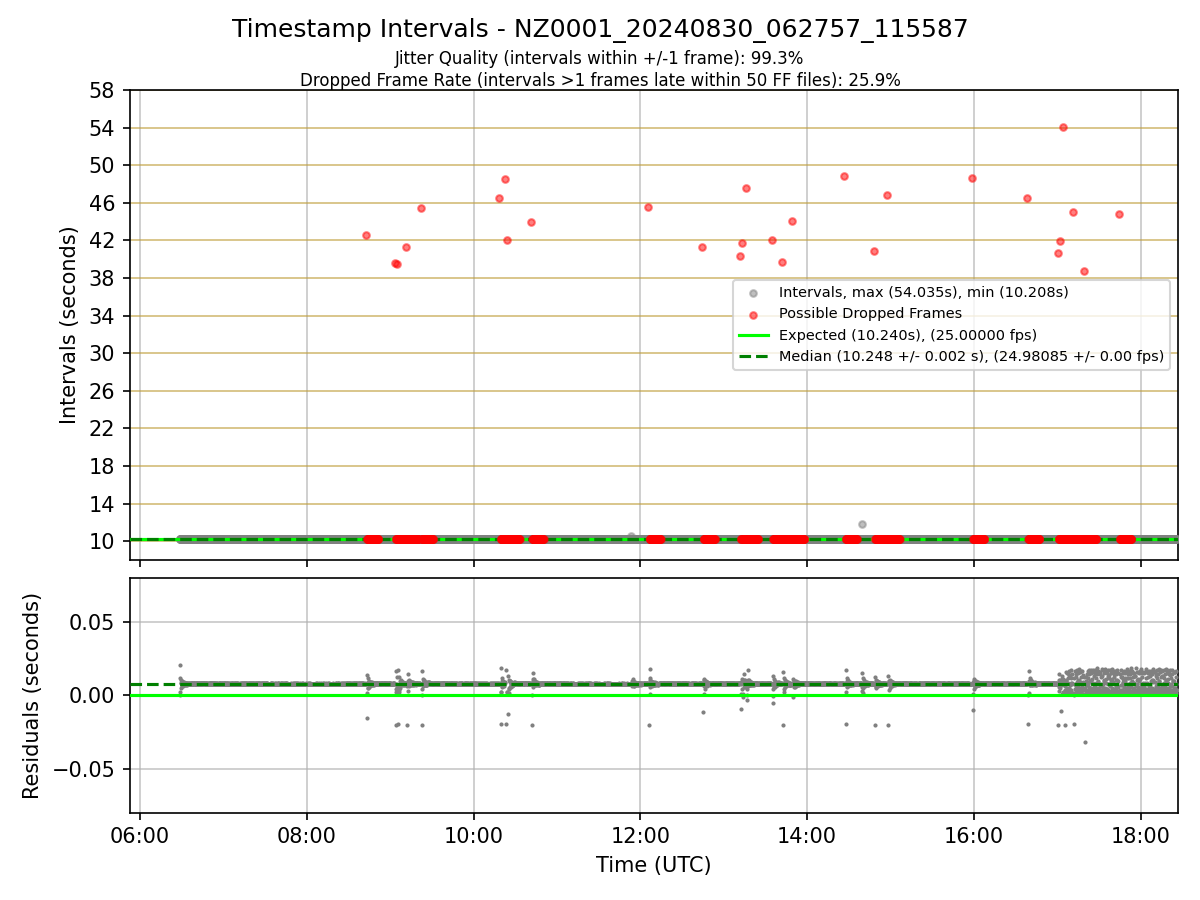Click the x-axis tick label 16:00
The width and height of the screenshot is (1200, 900).
point(974,833)
